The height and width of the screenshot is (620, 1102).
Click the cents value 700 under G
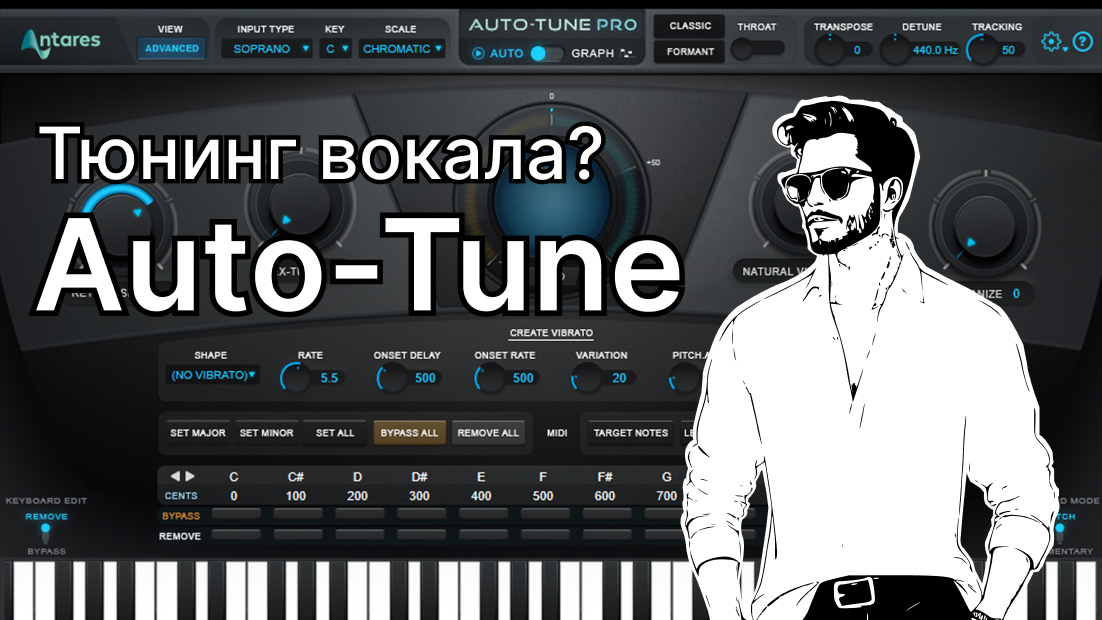pyautogui.click(x=666, y=496)
